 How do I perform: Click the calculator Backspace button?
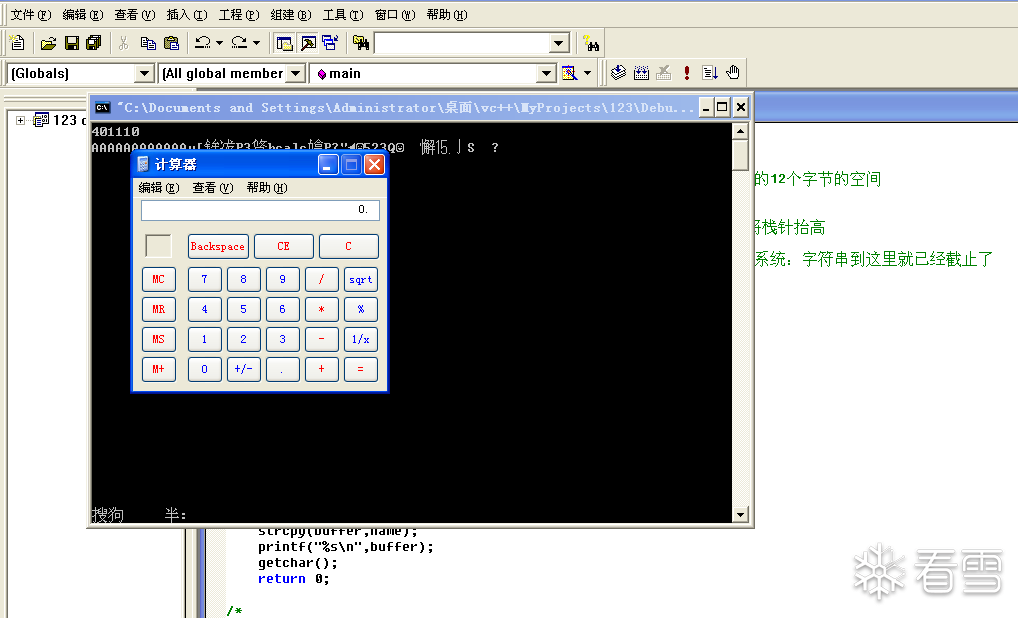coord(217,247)
